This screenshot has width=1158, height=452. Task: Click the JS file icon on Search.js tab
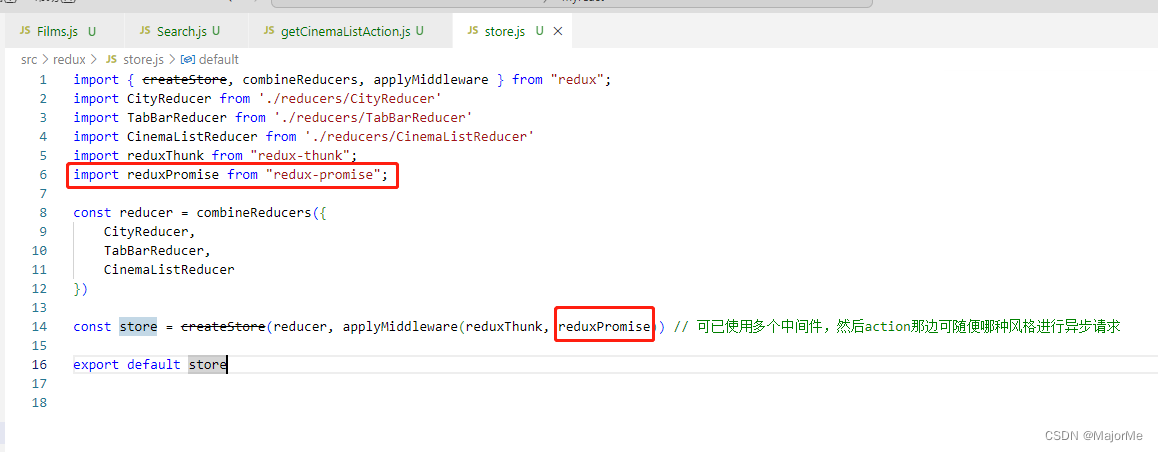(146, 31)
